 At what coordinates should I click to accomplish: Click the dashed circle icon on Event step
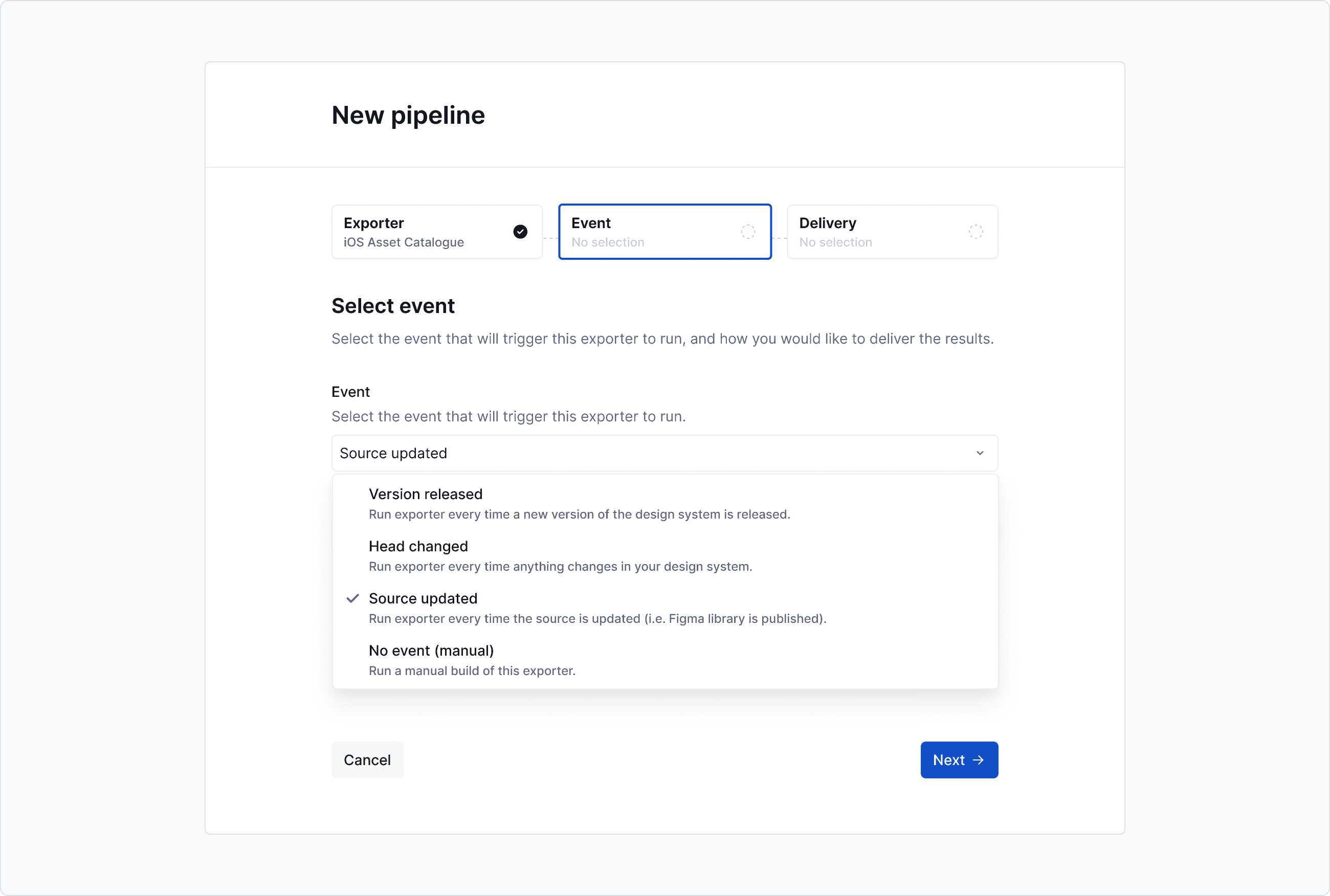coord(747,232)
